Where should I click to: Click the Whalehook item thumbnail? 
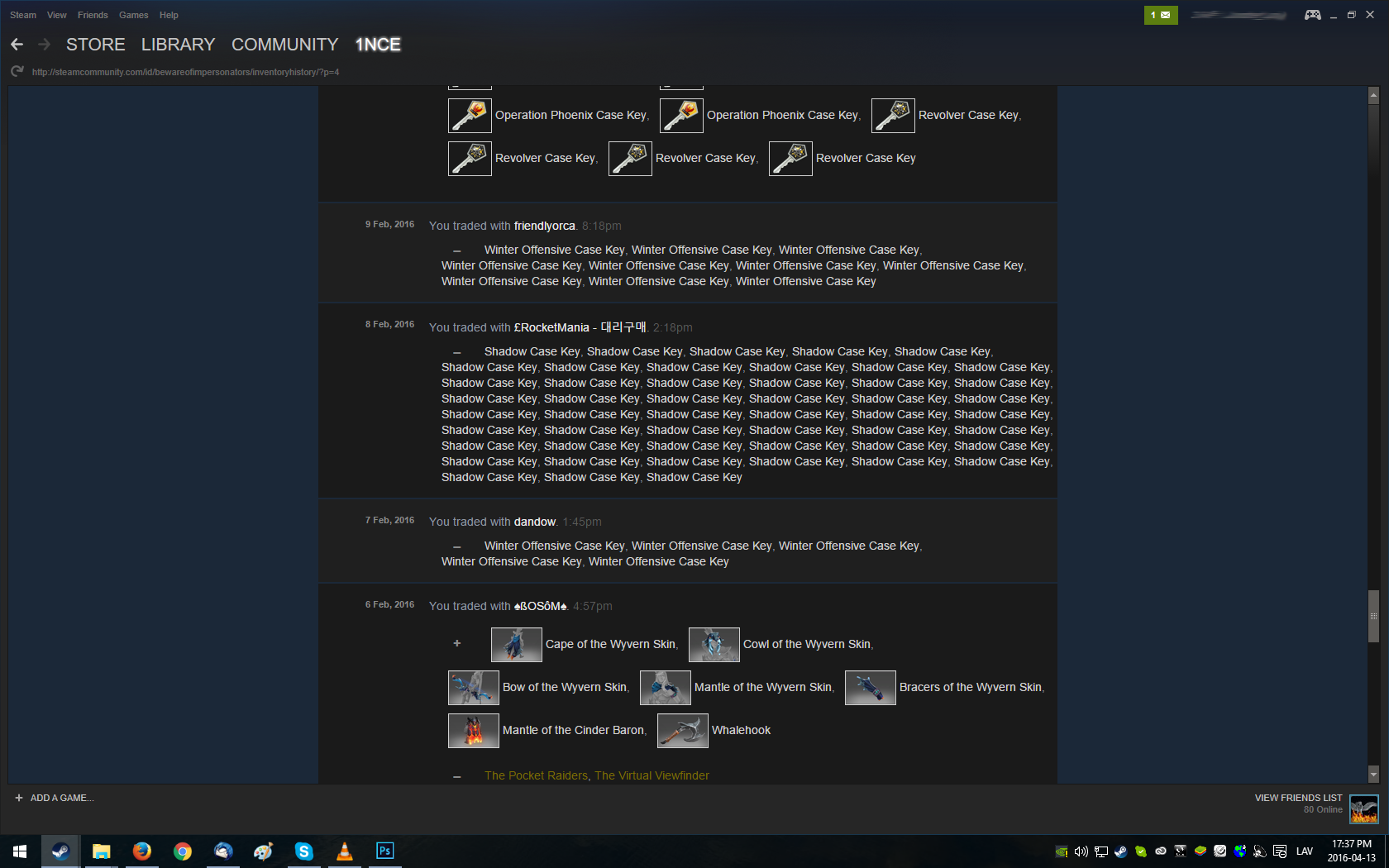click(682, 731)
